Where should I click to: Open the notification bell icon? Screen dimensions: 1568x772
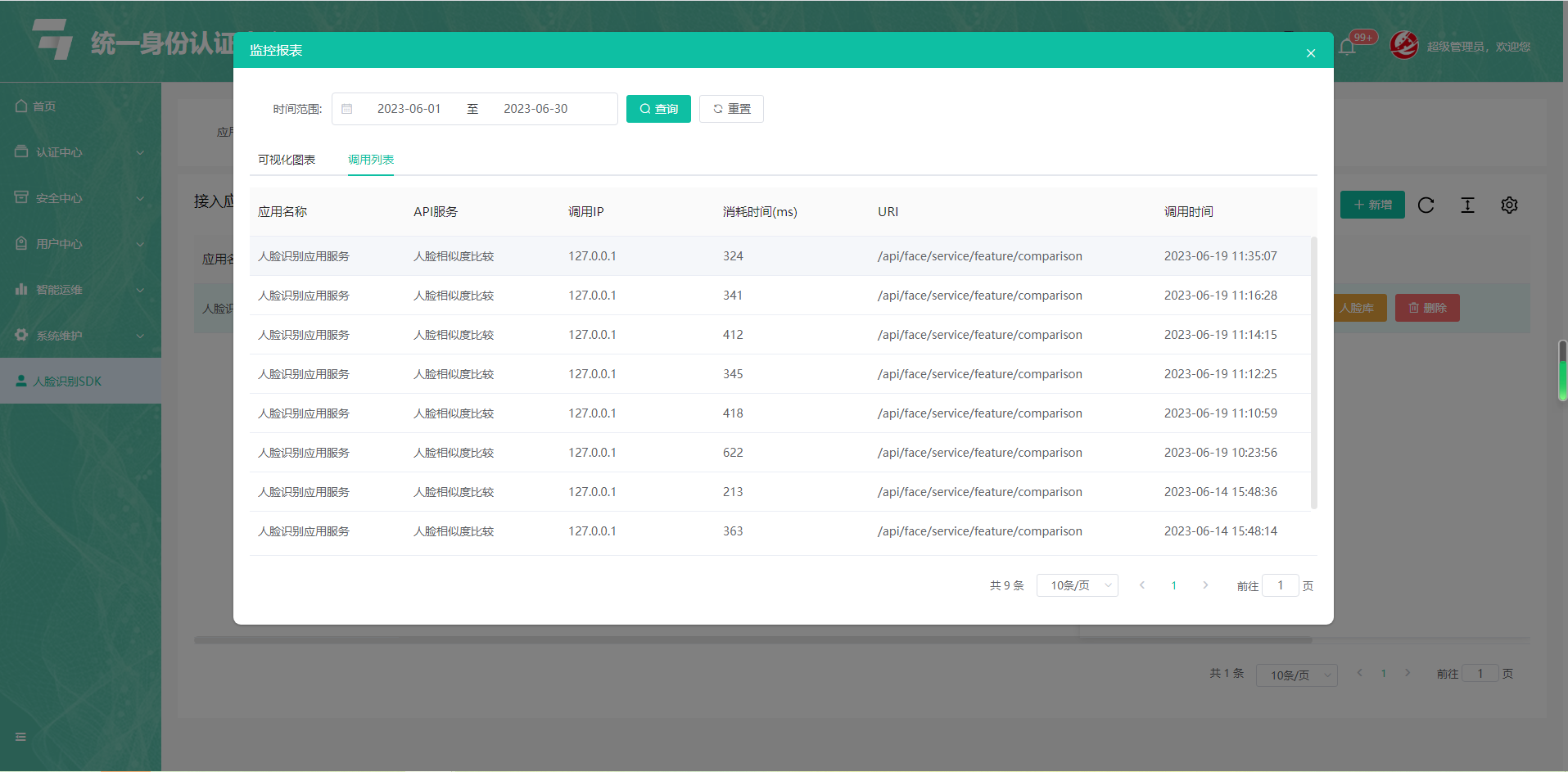point(1347,47)
